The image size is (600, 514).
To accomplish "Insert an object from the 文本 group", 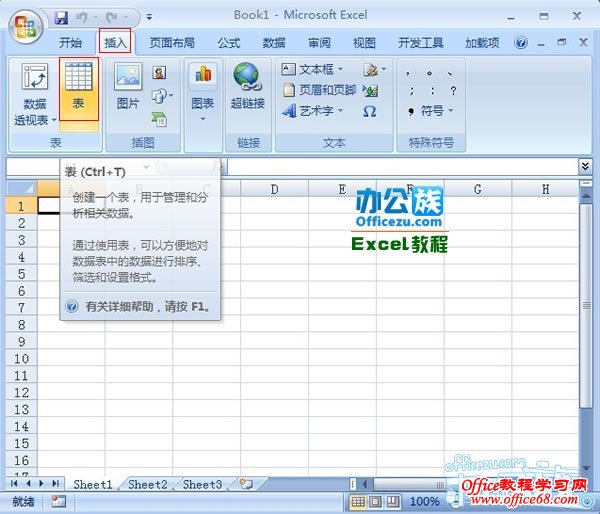I will pos(370,90).
